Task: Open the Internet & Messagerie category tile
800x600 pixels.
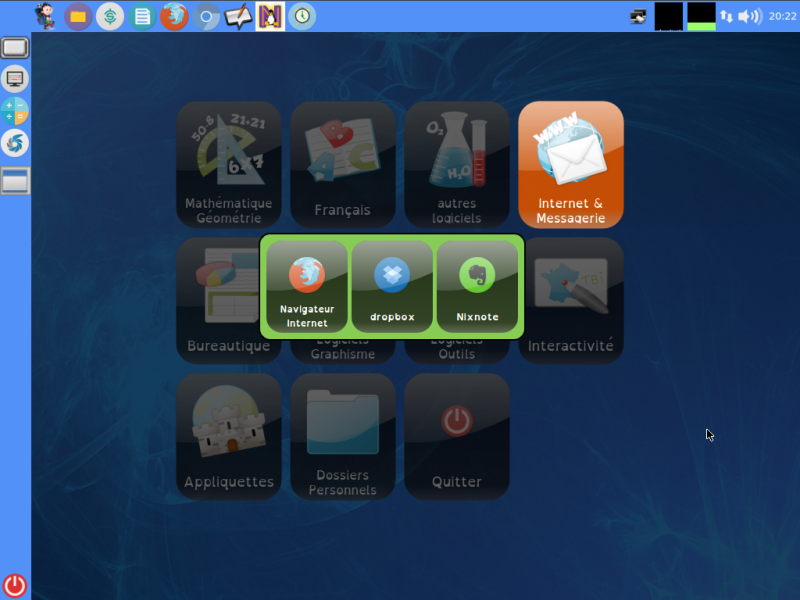Action: (570, 164)
